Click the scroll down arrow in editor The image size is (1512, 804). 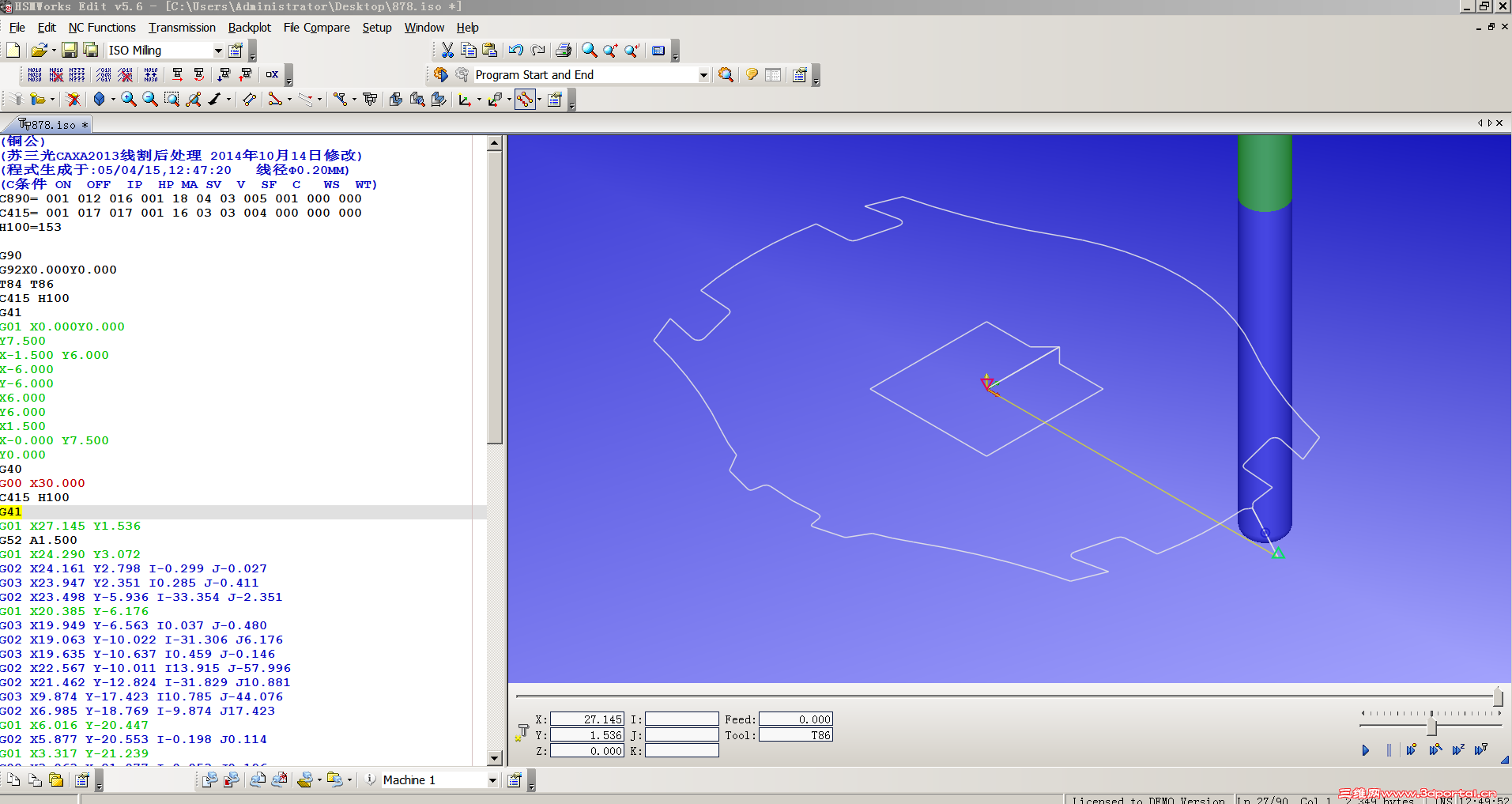tap(495, 758)
